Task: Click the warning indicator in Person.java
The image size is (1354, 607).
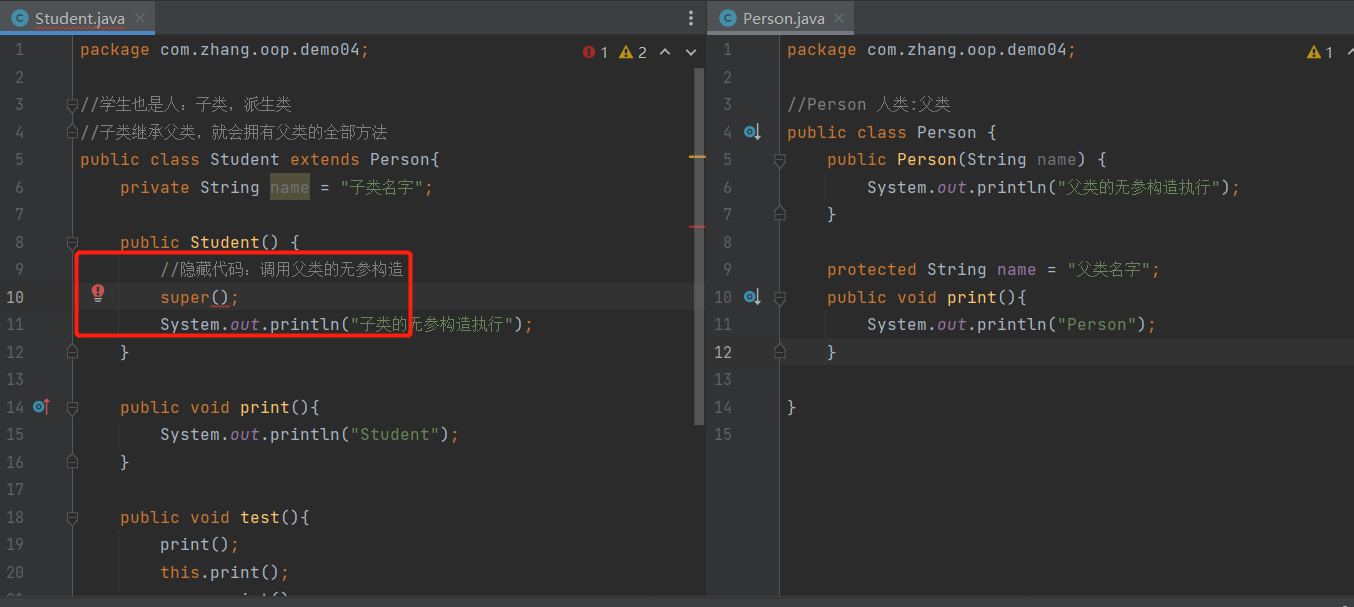Action: (x=1320, y=52)
